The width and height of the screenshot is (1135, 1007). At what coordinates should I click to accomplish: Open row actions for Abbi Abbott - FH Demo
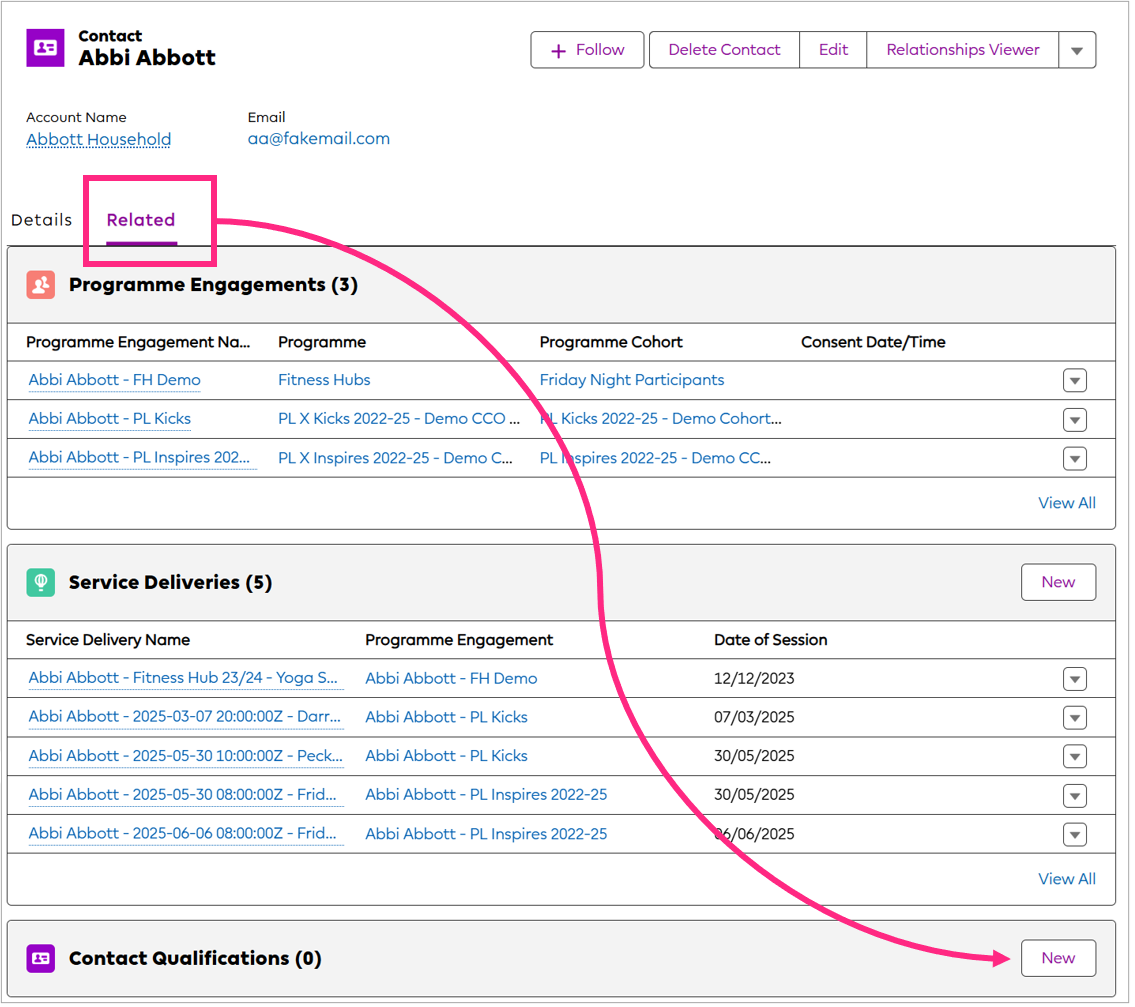coord(1074,380)
